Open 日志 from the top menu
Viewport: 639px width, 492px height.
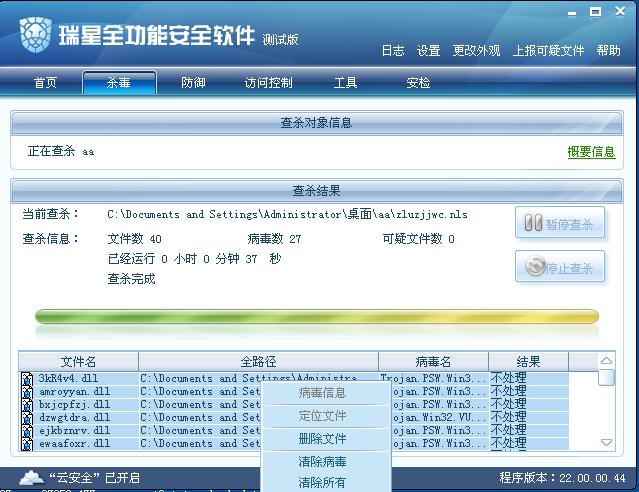(x=393, y=51)
